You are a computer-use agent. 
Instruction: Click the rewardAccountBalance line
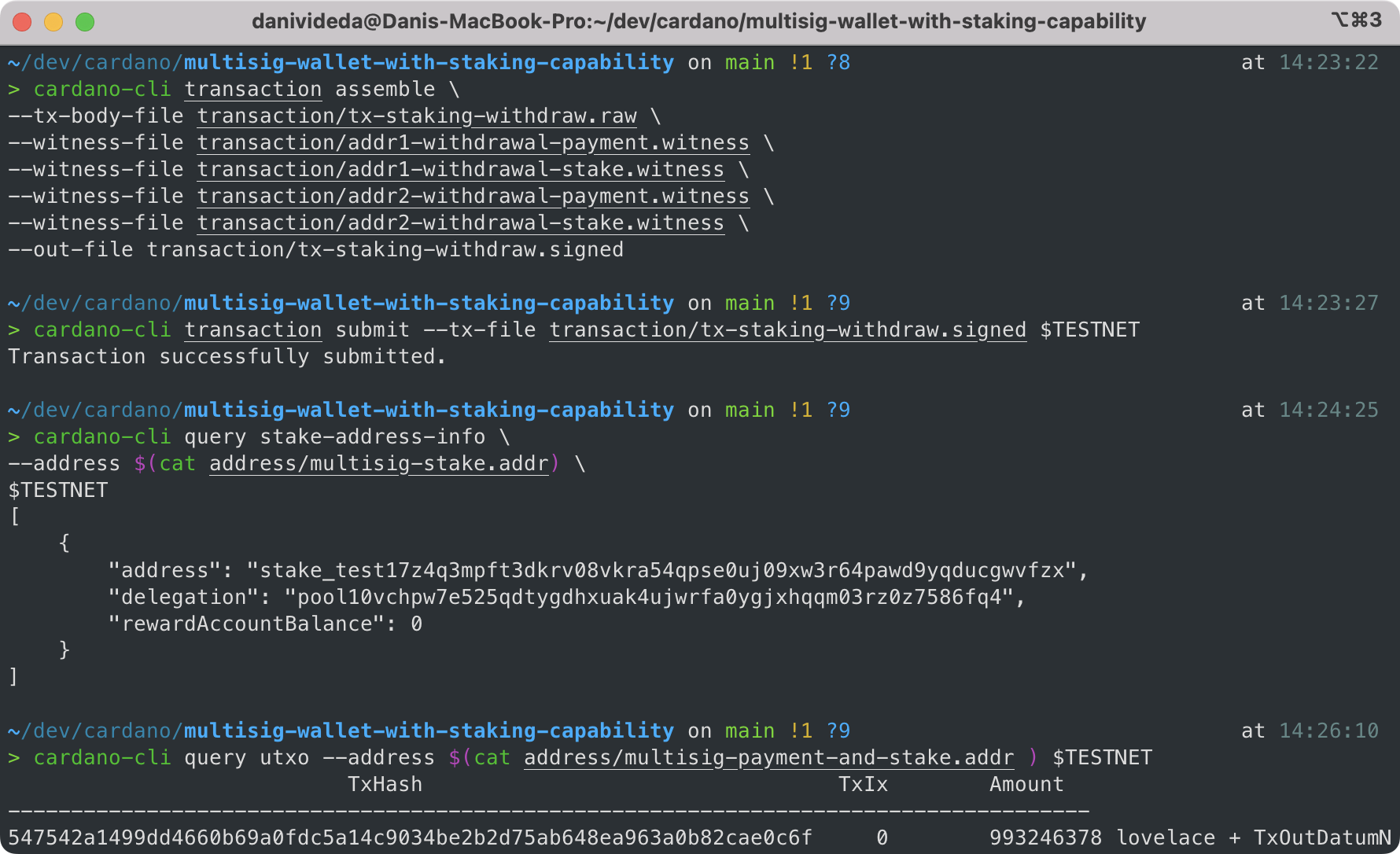[266, 624]
